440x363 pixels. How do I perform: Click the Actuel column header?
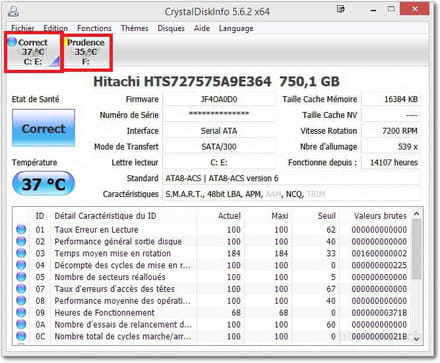pyautogui.click(x=229, y=216)
